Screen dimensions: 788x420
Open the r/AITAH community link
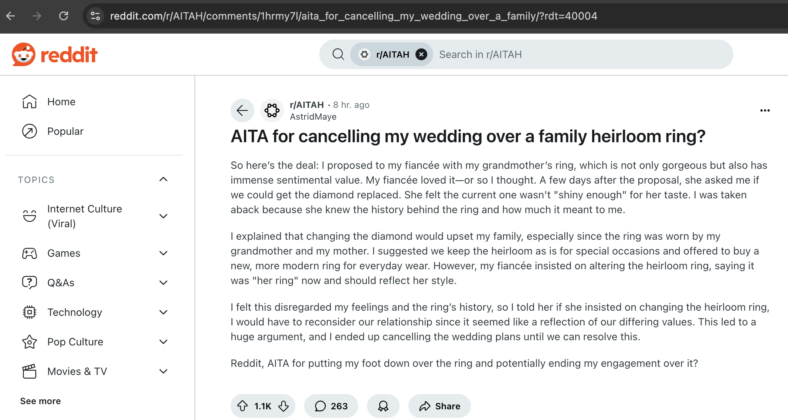coord(307,104)
